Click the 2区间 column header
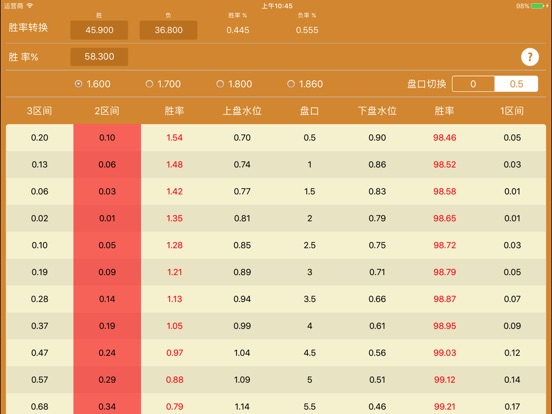The height and width of the screenshot is (414, 552). click(107, 111)
